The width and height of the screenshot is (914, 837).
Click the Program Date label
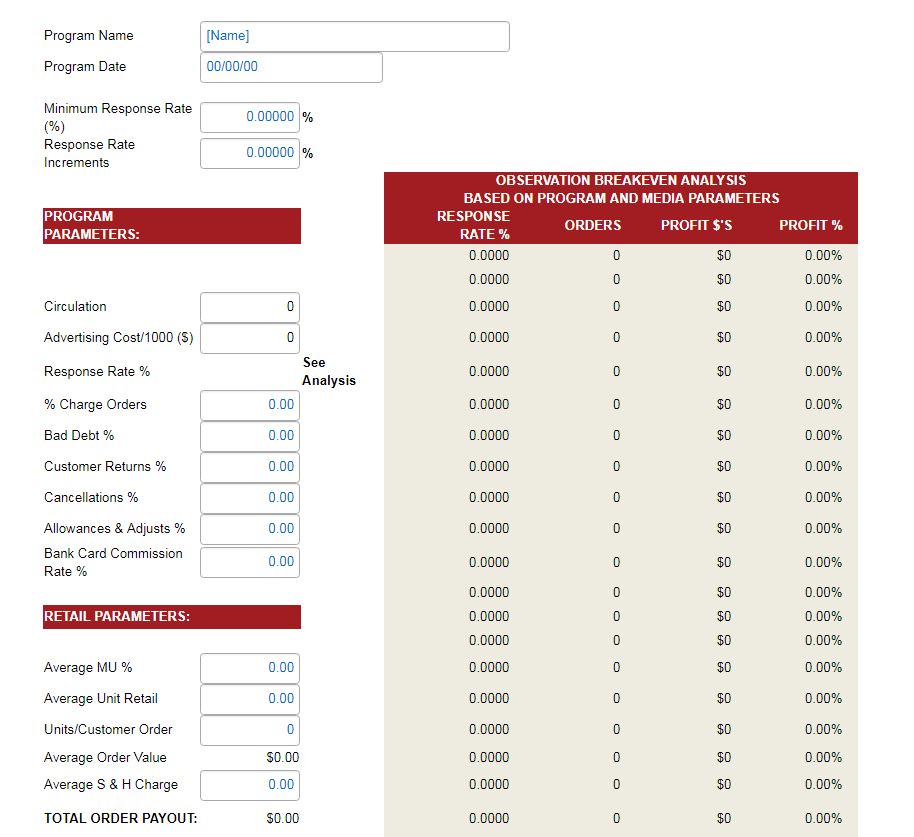click(85, 66)
